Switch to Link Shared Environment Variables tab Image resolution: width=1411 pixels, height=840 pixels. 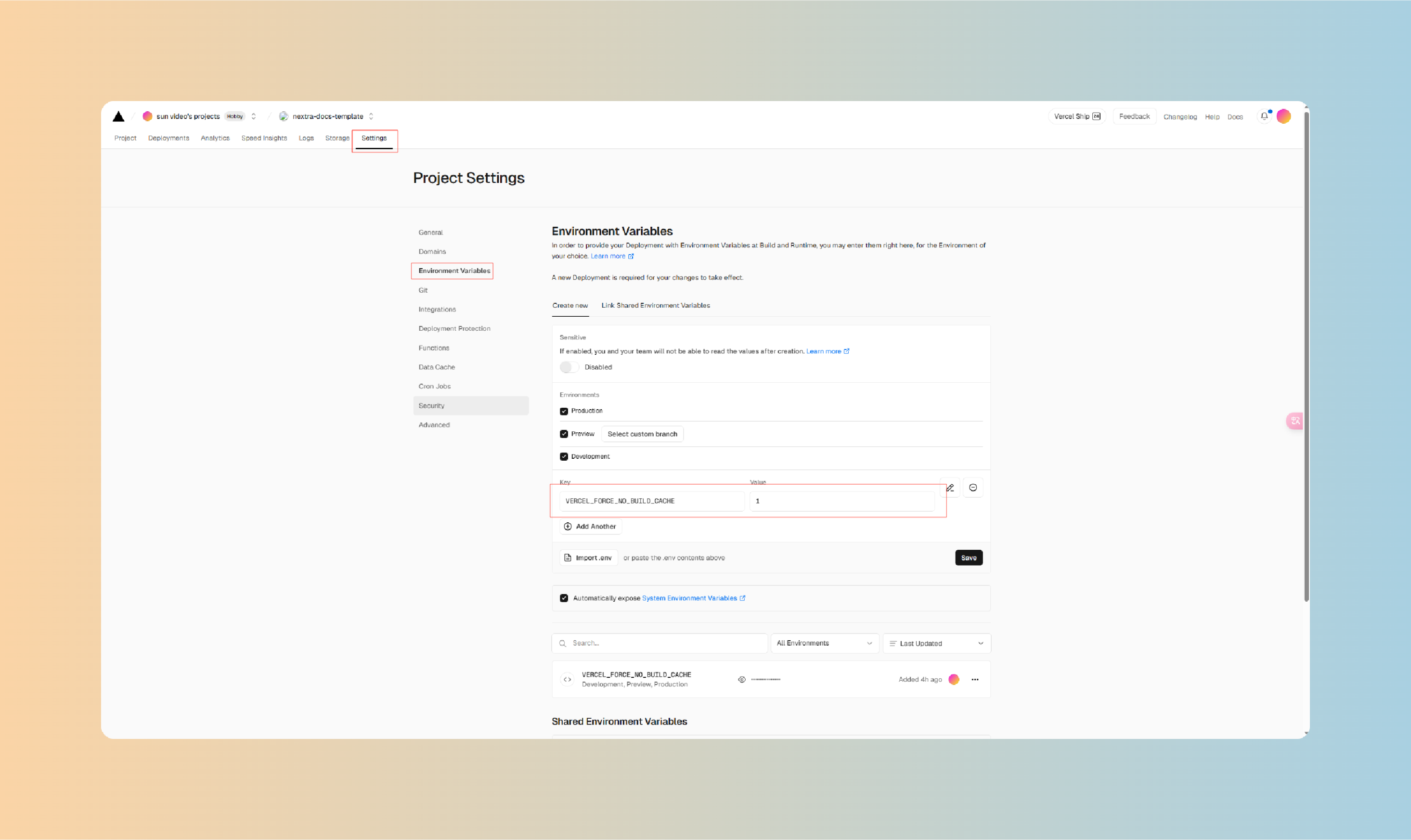[x=655, y=306]
